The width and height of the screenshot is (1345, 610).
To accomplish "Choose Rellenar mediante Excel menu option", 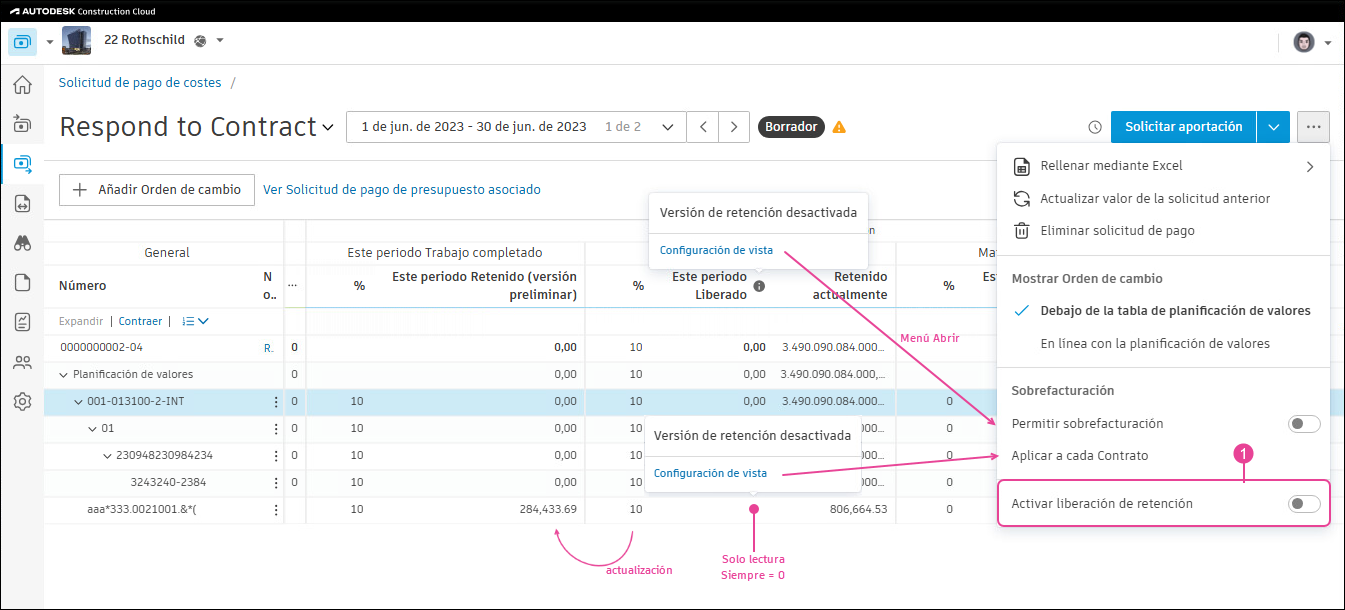I will coord(1108,165).
